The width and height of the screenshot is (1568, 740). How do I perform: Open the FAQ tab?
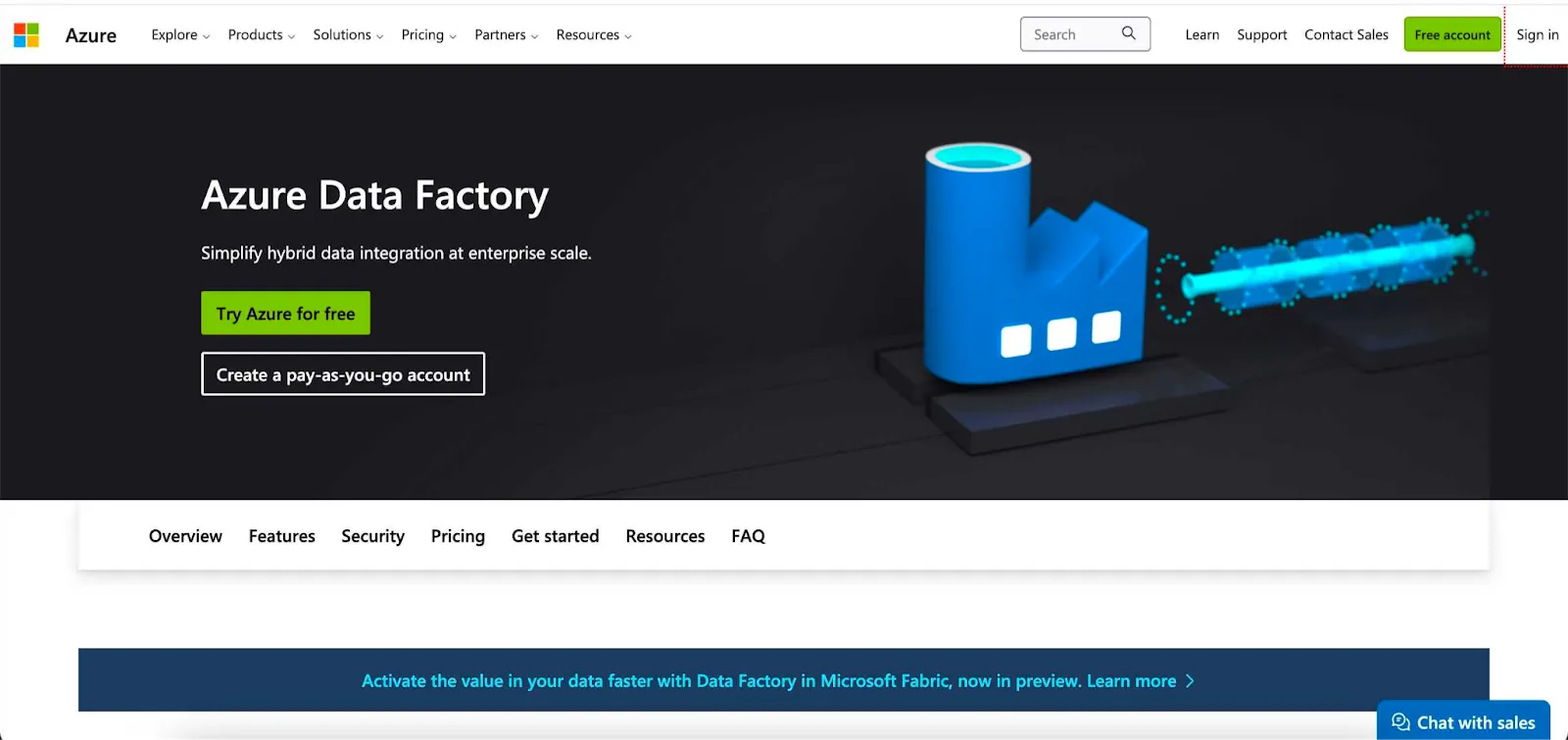click(x=748, y=536)
